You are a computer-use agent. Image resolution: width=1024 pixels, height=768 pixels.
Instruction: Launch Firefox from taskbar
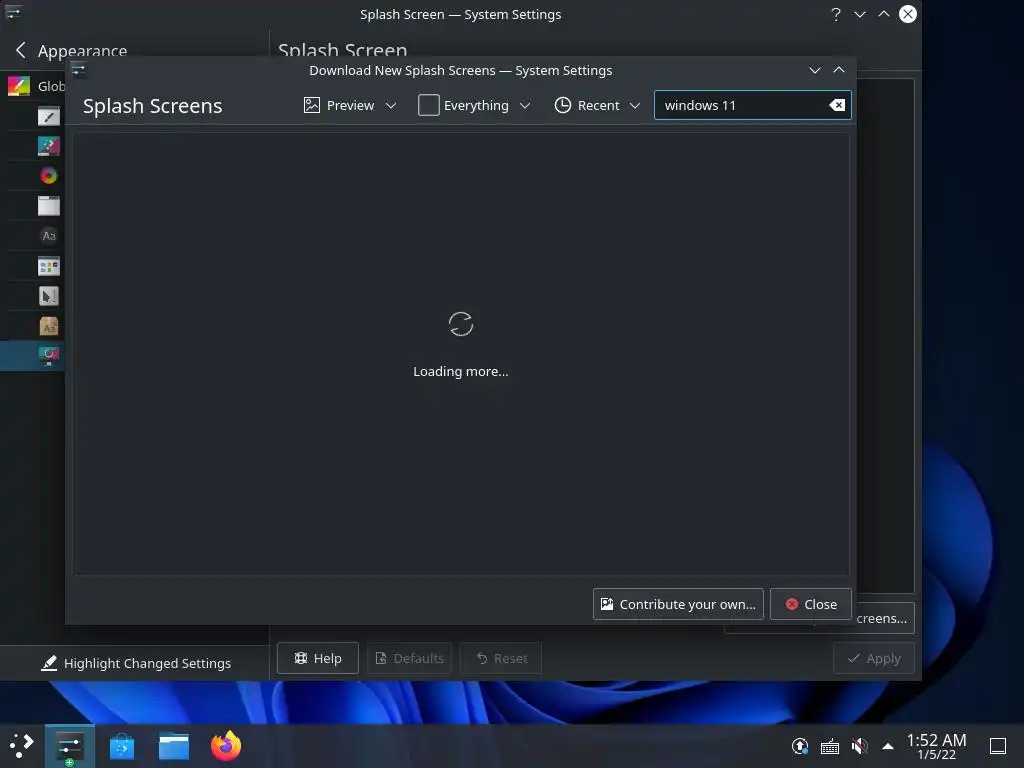(x=226, y=746)
